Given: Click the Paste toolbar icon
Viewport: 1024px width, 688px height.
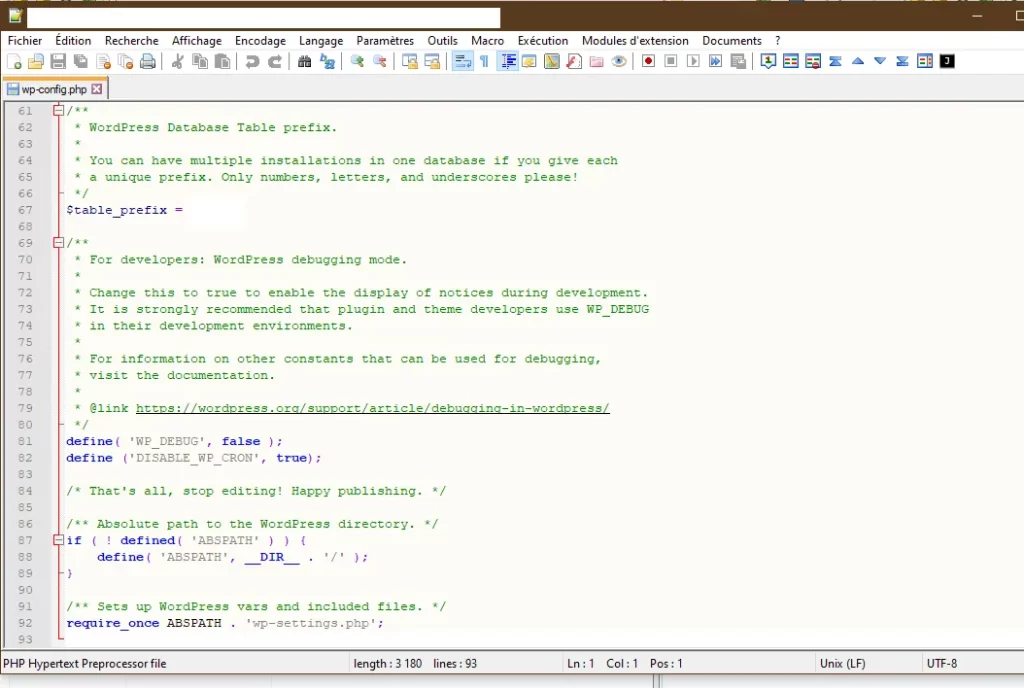Looking at the screenshot, I should (223, 61).
